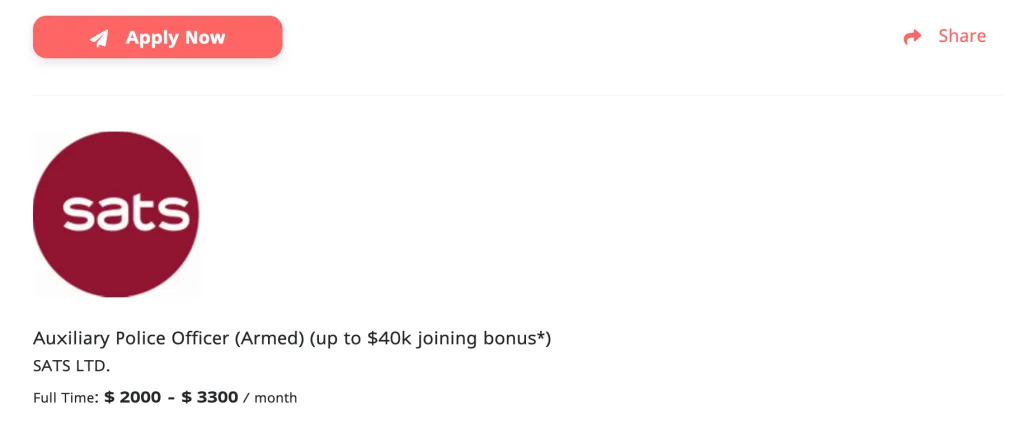Click the SATS company logo
Viewport: 1024px width, 430px height.
click(116, 214)
